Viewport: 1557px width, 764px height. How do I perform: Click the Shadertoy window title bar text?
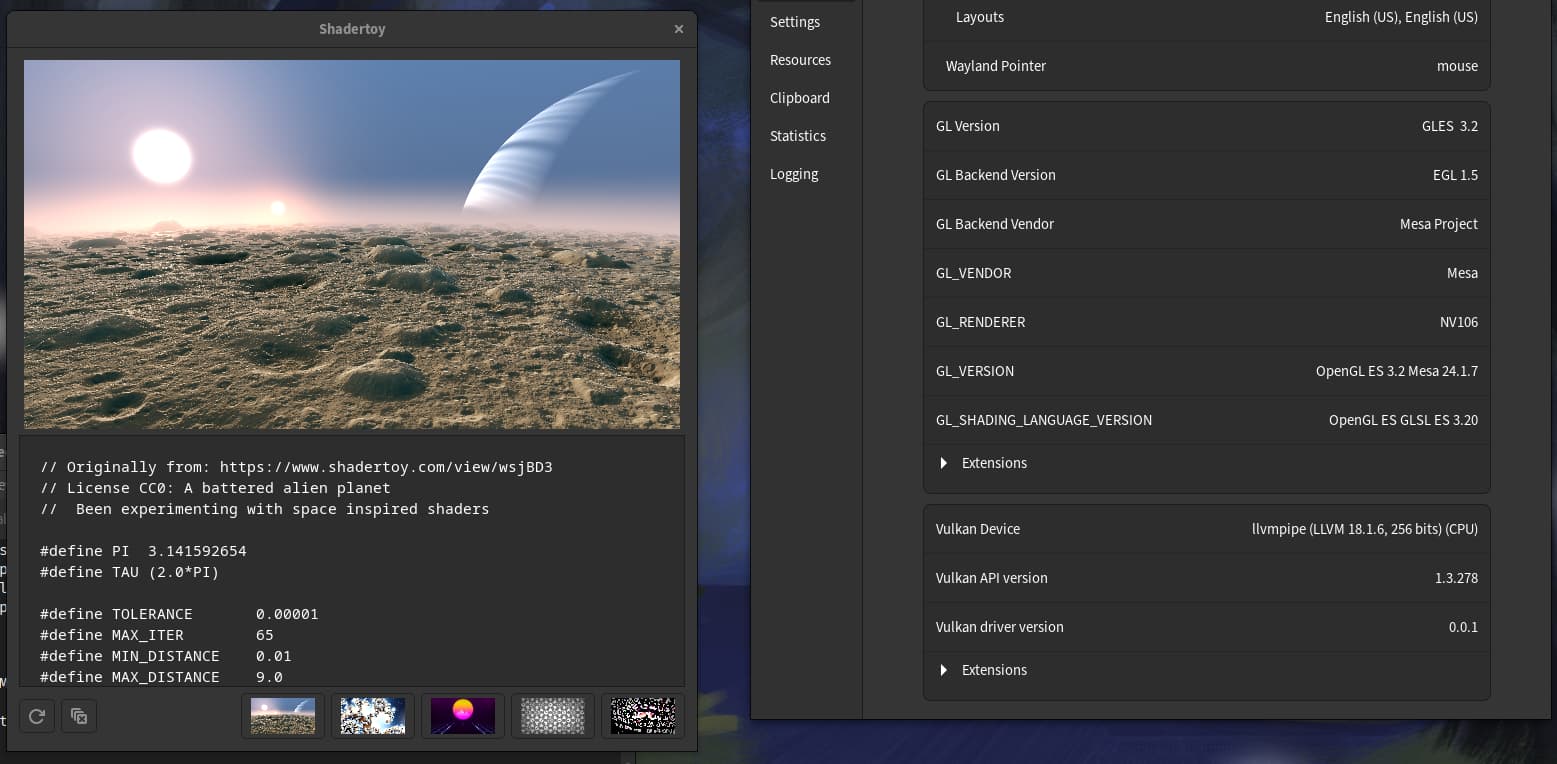point(352,29)
